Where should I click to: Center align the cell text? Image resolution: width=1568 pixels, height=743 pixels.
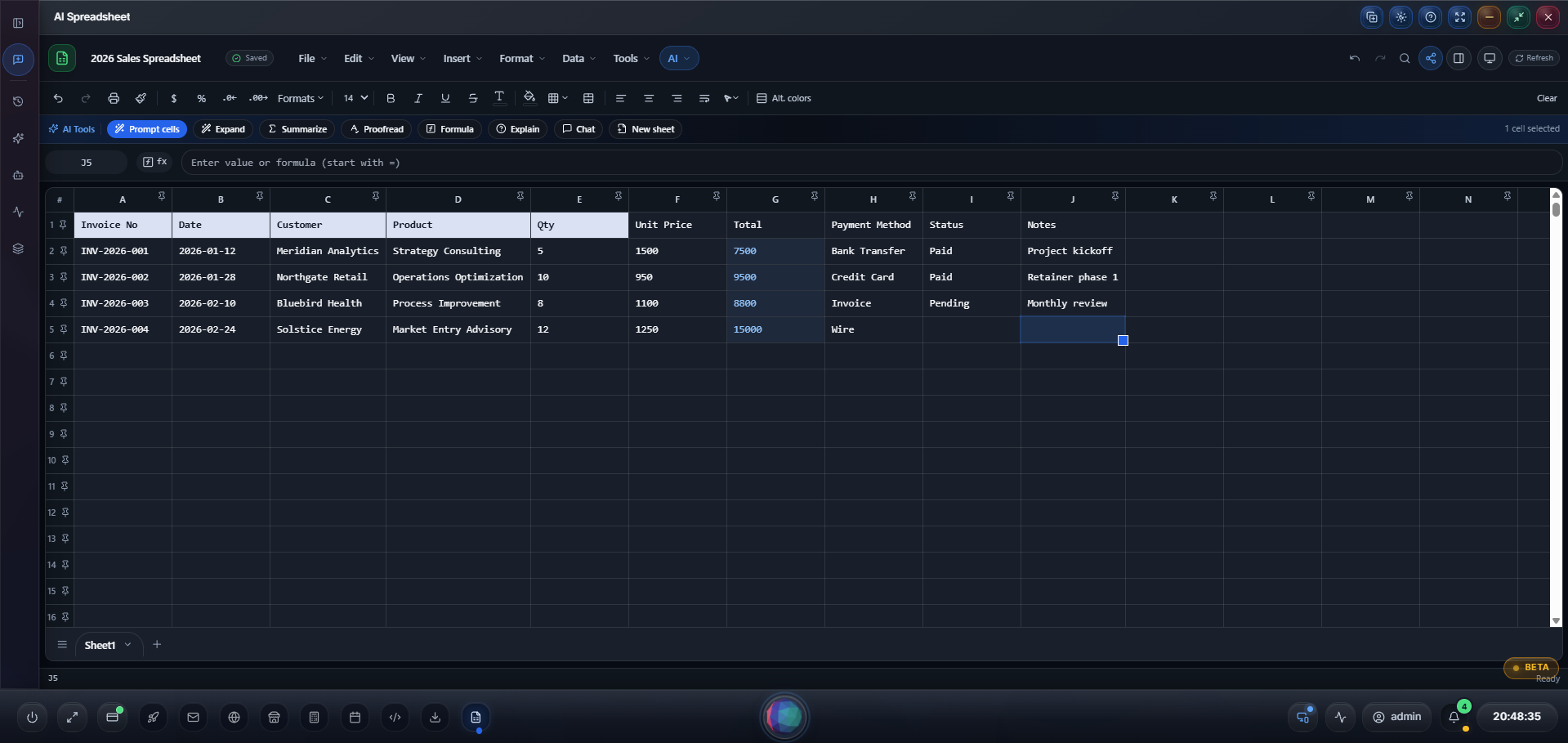[x=649, y=98]
